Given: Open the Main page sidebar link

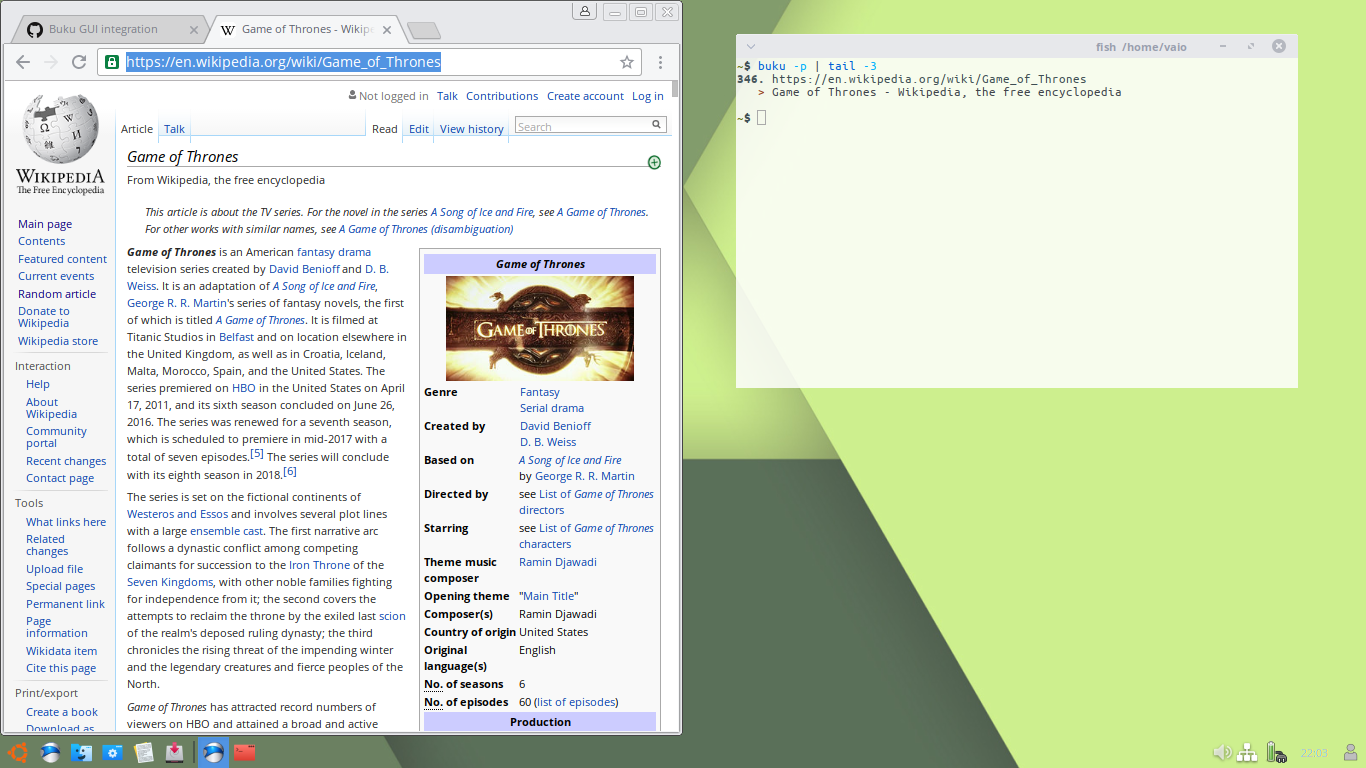Looking at the screenshot, I should click(x=45, y=224).
